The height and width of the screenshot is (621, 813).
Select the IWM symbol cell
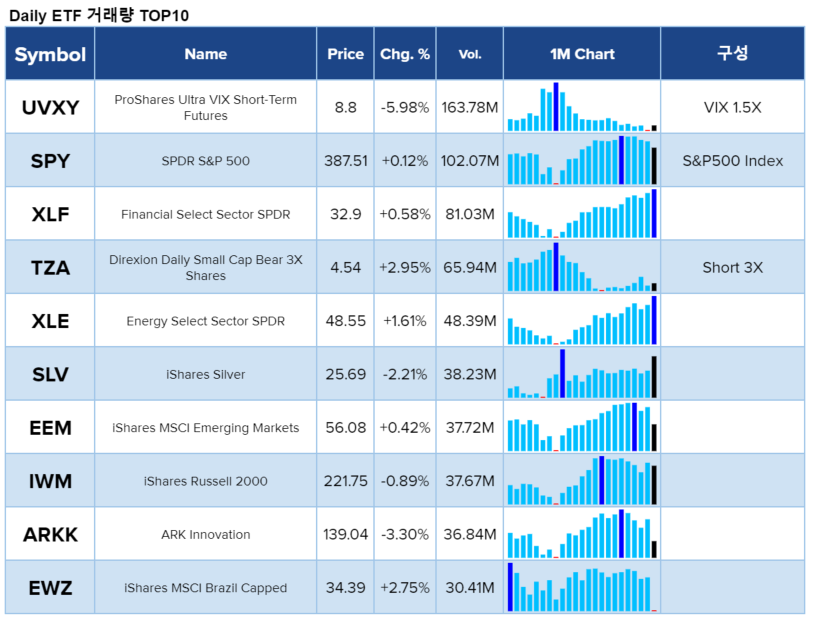(x=50, y=481)
